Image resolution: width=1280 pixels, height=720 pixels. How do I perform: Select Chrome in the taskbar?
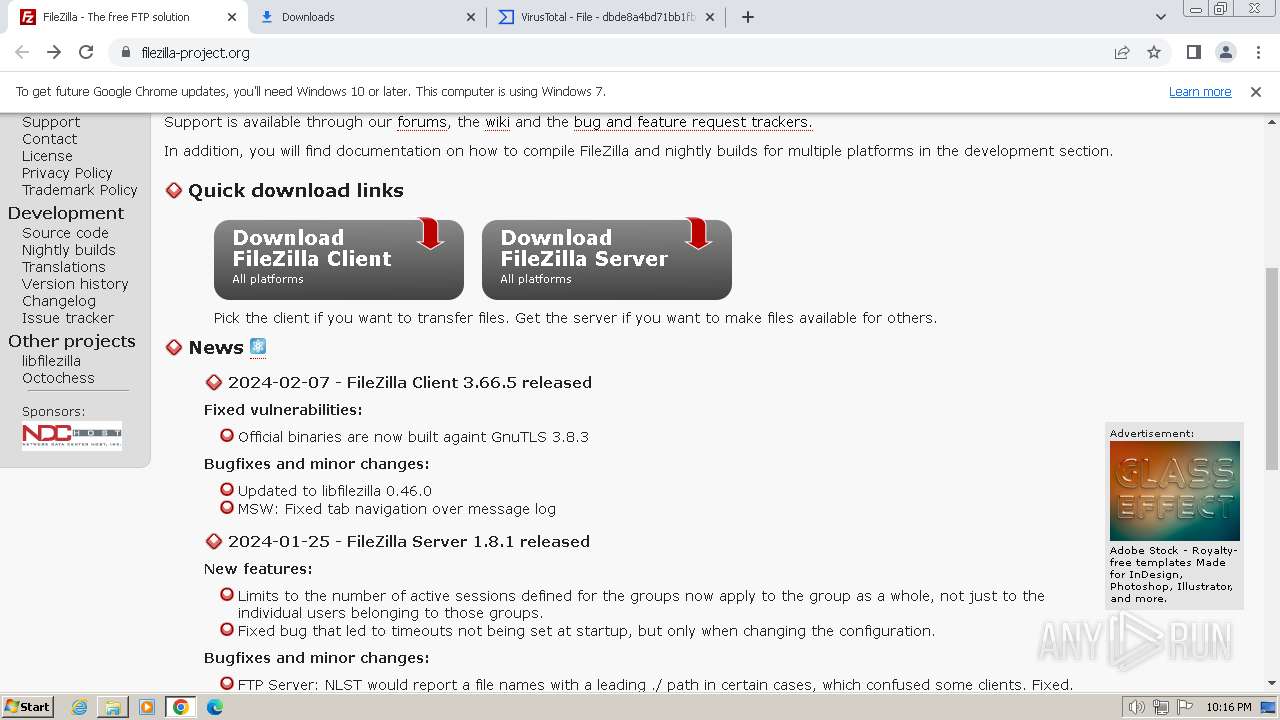181,707
